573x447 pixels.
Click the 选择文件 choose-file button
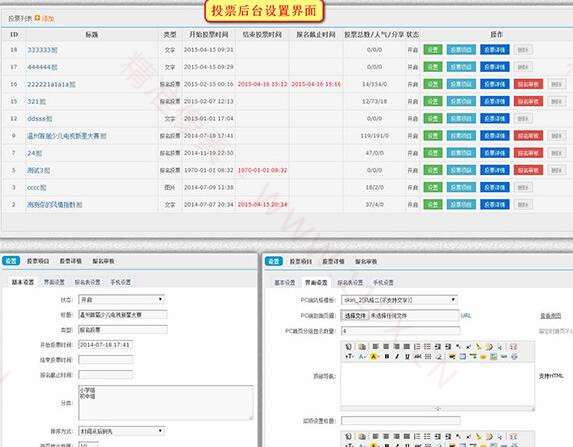click(x=355, y=315)
